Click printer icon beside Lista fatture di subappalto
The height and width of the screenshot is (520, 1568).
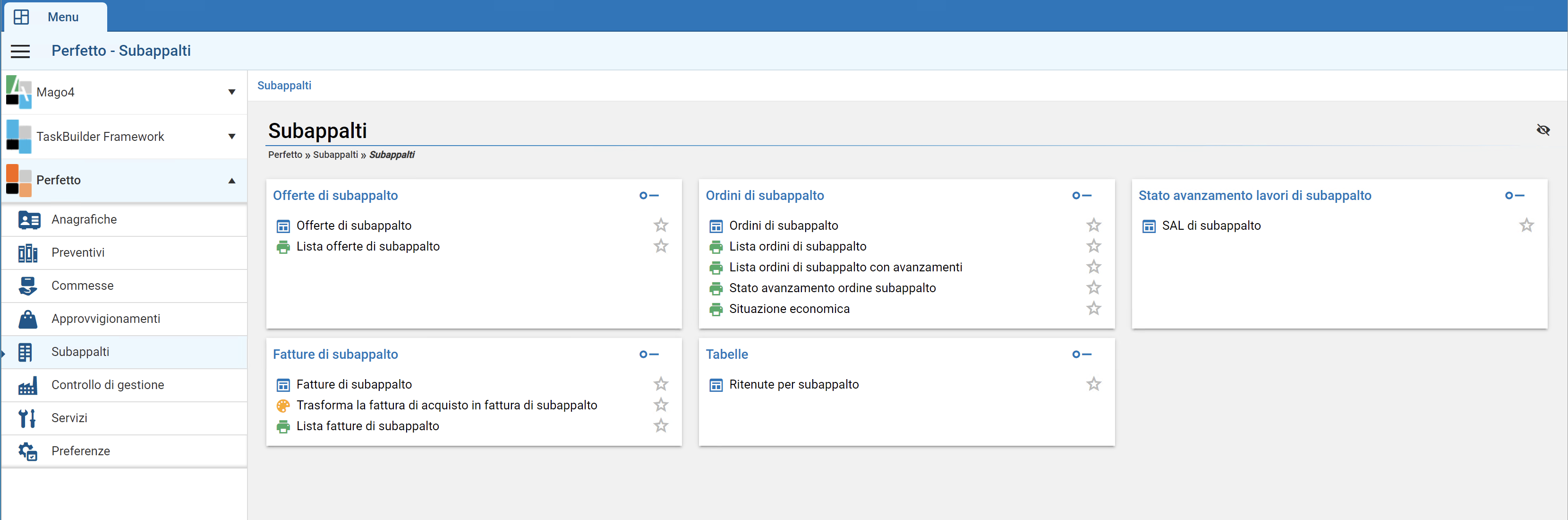283,427
